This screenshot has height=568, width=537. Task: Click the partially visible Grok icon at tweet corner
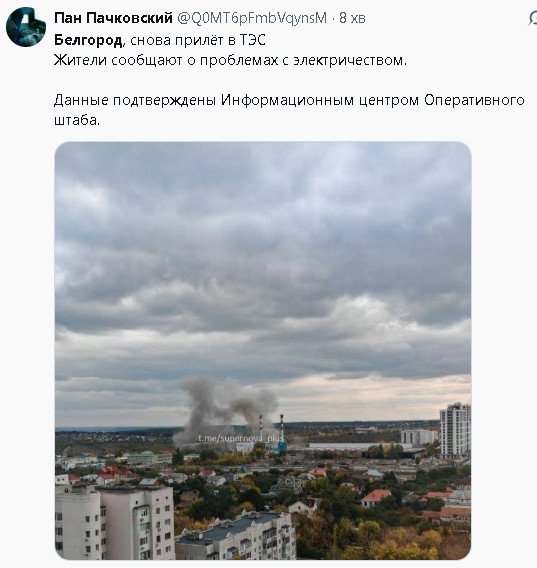(533, 18)
